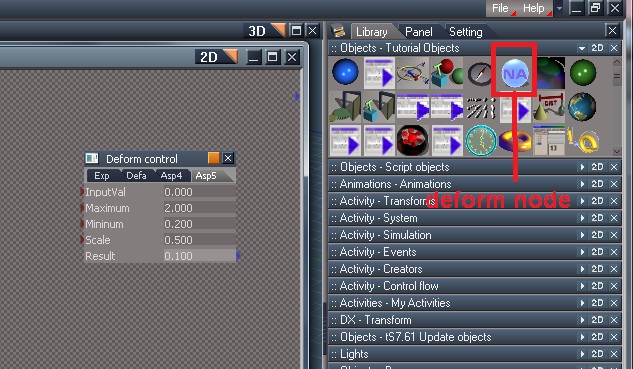This screenshot has height=369, width=633.
Task: Select the CRT cone and vase object icon
Action: 549,108
